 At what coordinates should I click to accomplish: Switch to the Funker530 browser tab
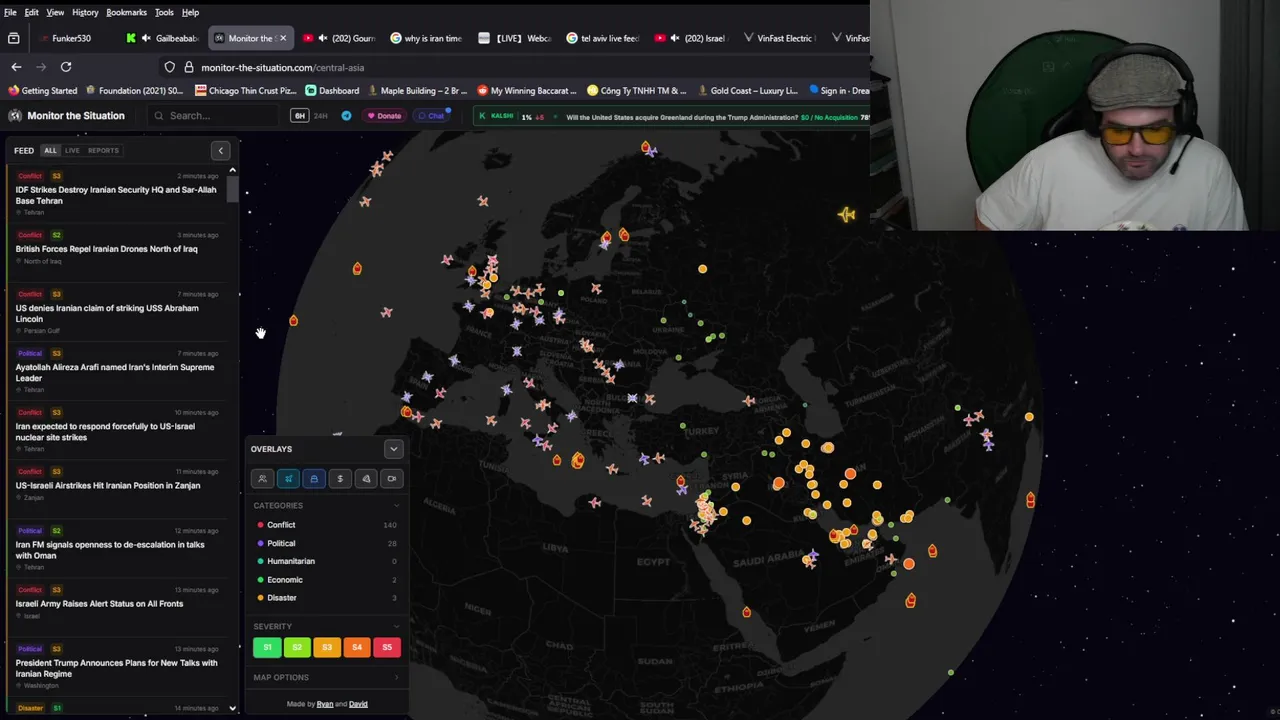tap(72, 38)
